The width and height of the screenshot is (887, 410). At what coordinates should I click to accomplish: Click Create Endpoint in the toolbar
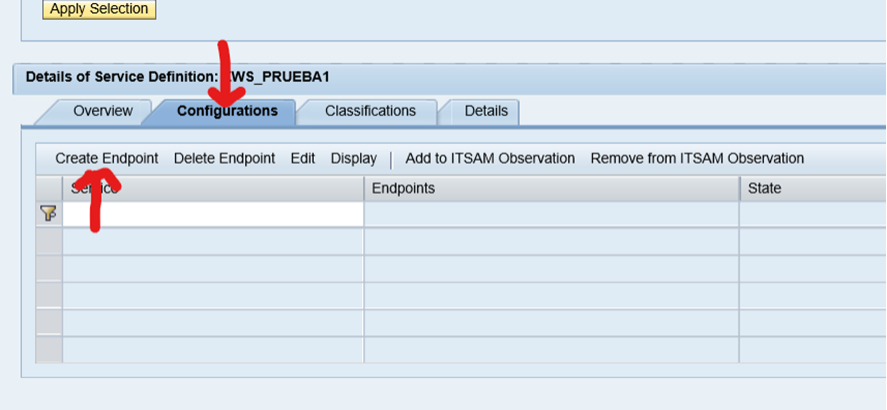[107, 158]
